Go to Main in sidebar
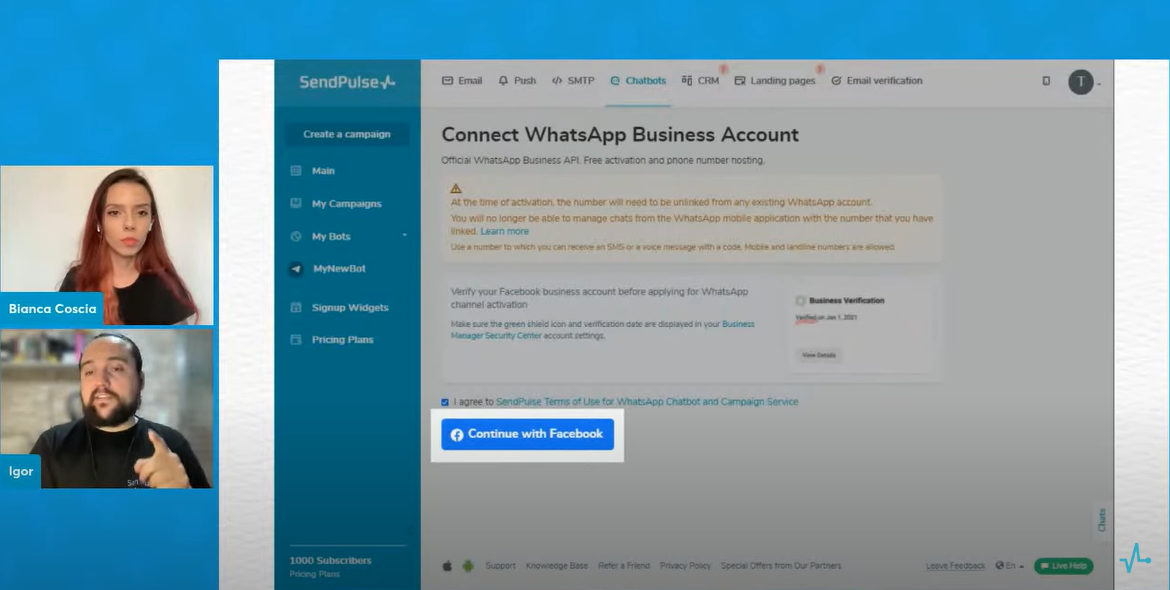The height and width of the screenshot is (590, 1170). click(323, 171)
